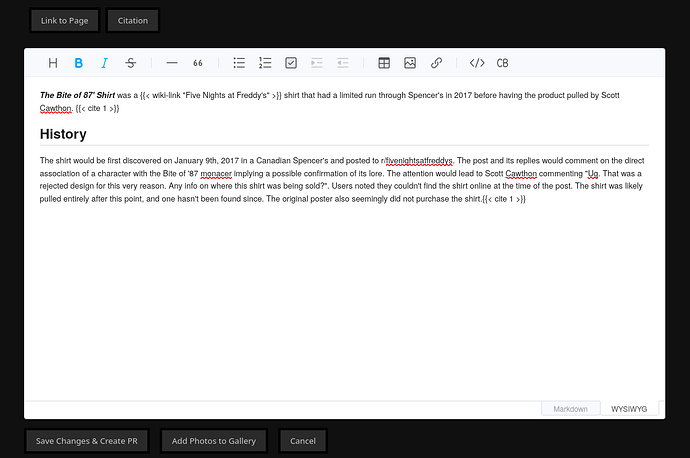Insert a horizontal line divider
690x458 pixels.
(172, 63)
